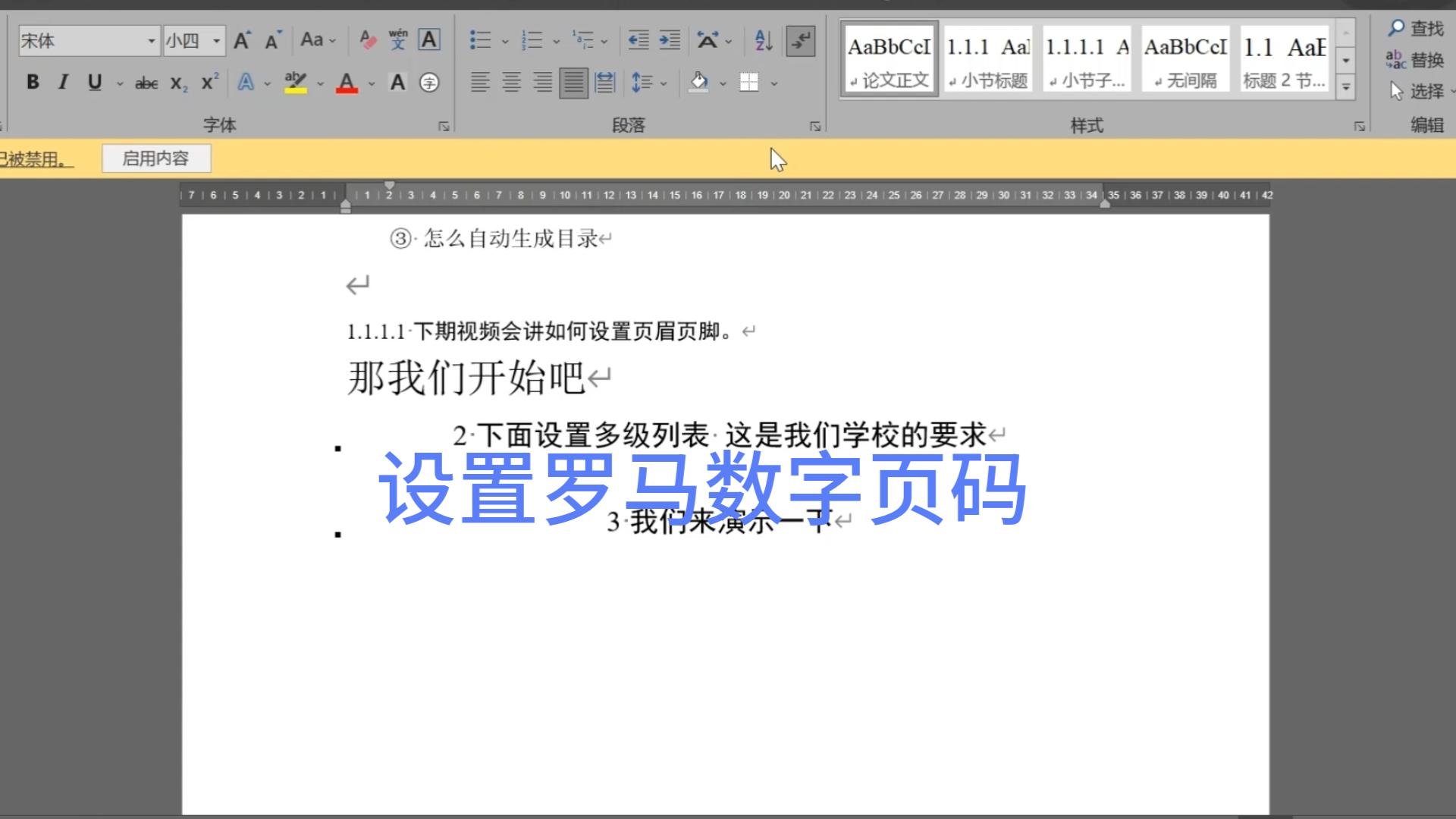
Task: Select the 论文正文 style
Action: [890, 59]
